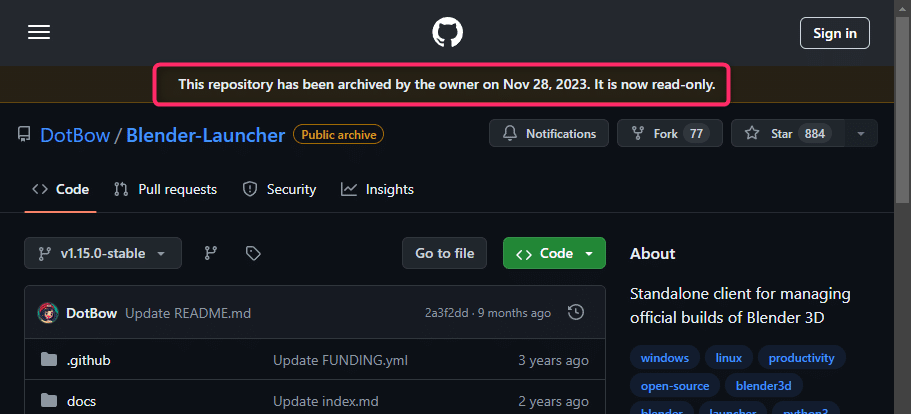911x414 pixels.
Task: Expand the green Code dropdown
Action: pos(554,253)
